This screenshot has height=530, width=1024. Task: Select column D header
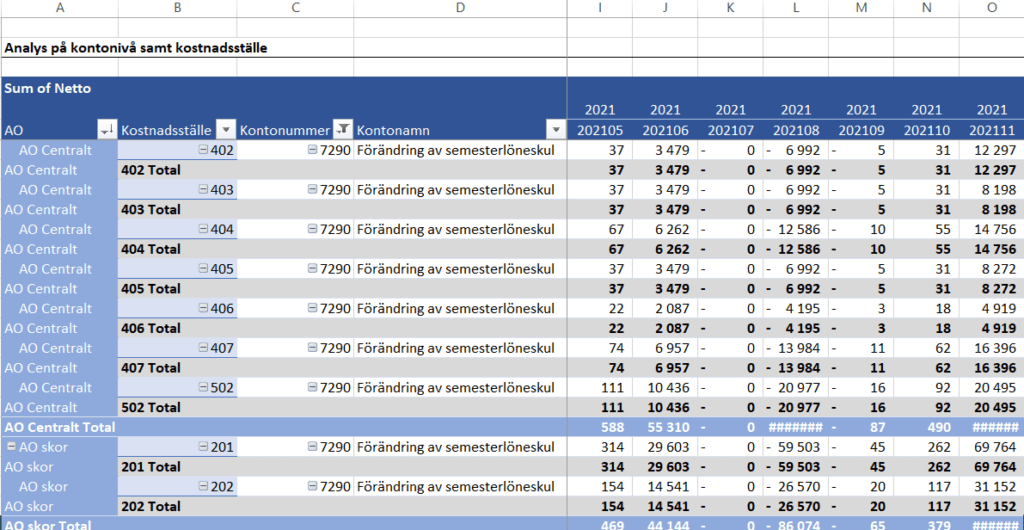click(460, 8)
